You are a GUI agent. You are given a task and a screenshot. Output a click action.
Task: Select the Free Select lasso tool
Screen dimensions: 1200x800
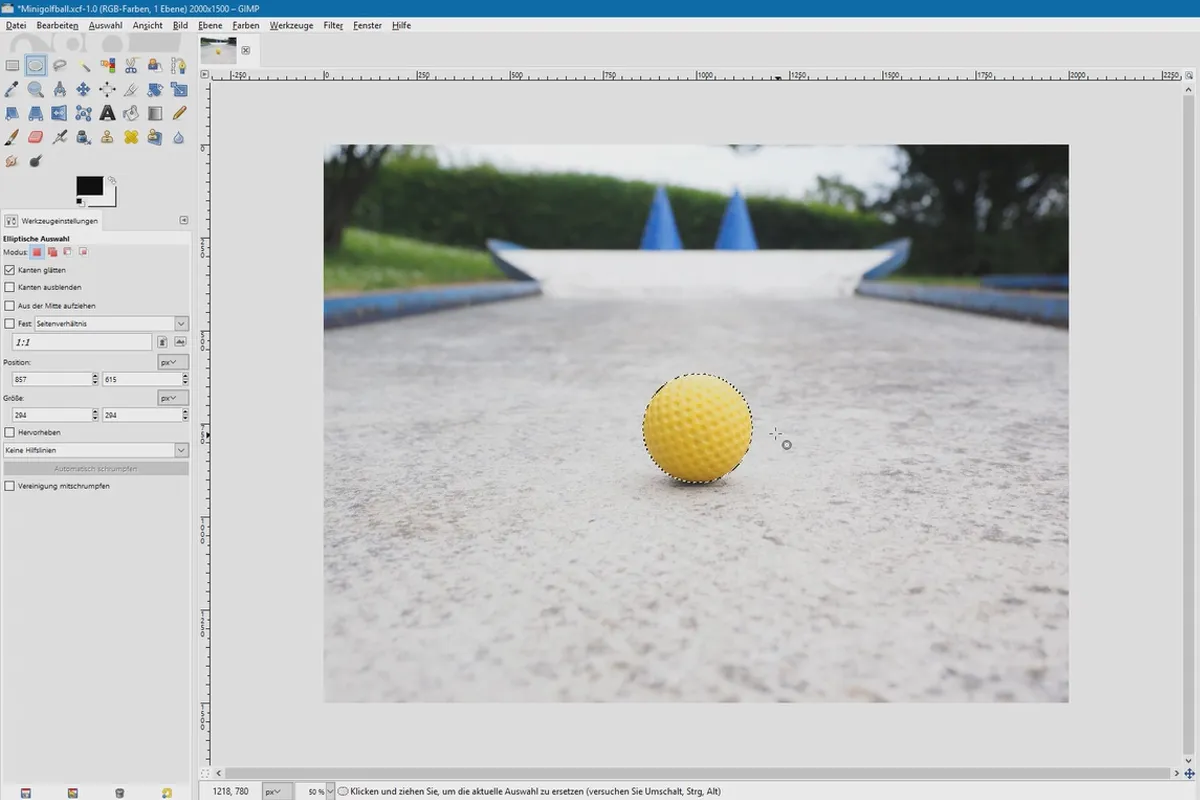point(59,65)
